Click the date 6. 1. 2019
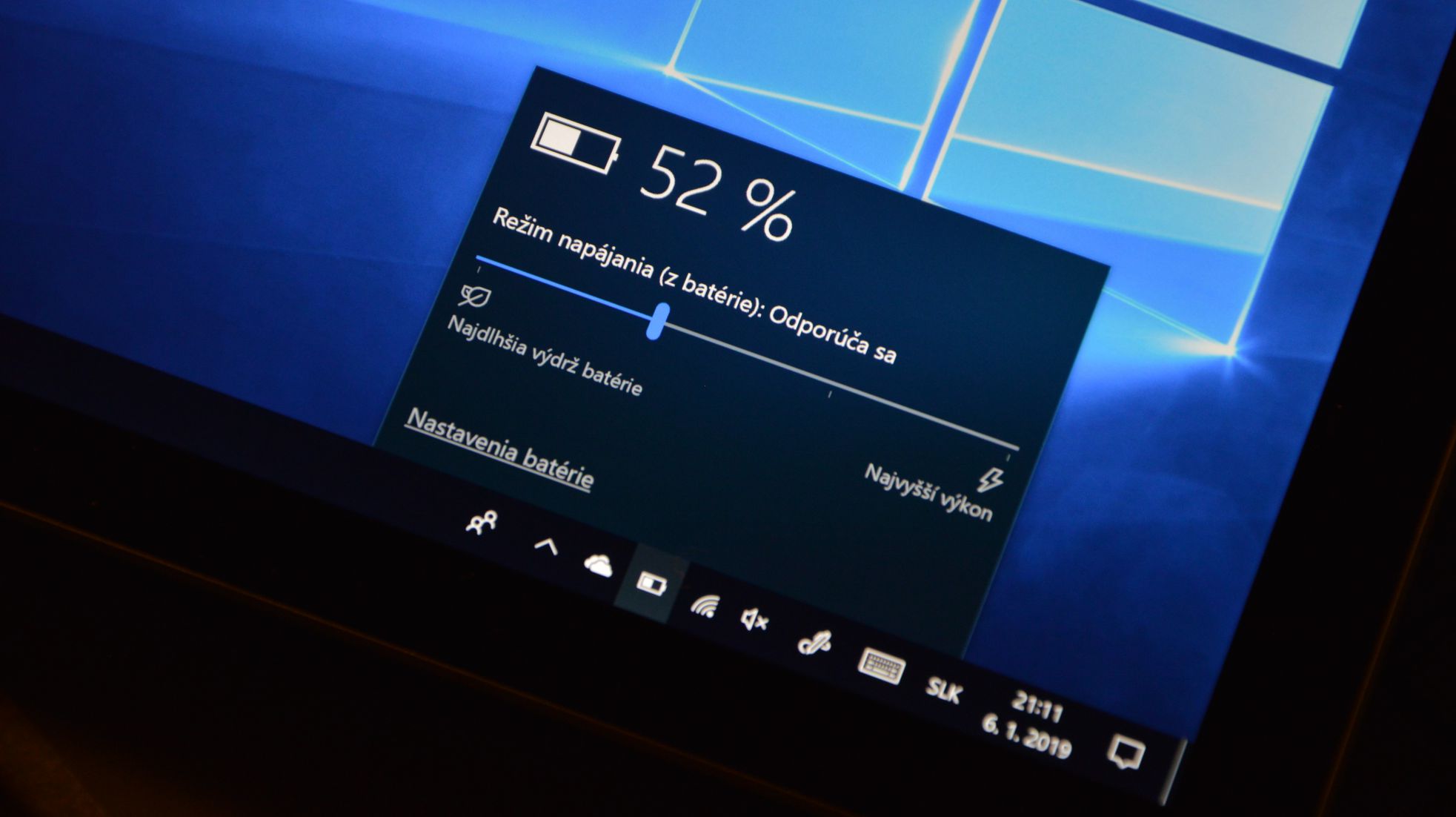1456x817 pixels. pos(1027,735)
